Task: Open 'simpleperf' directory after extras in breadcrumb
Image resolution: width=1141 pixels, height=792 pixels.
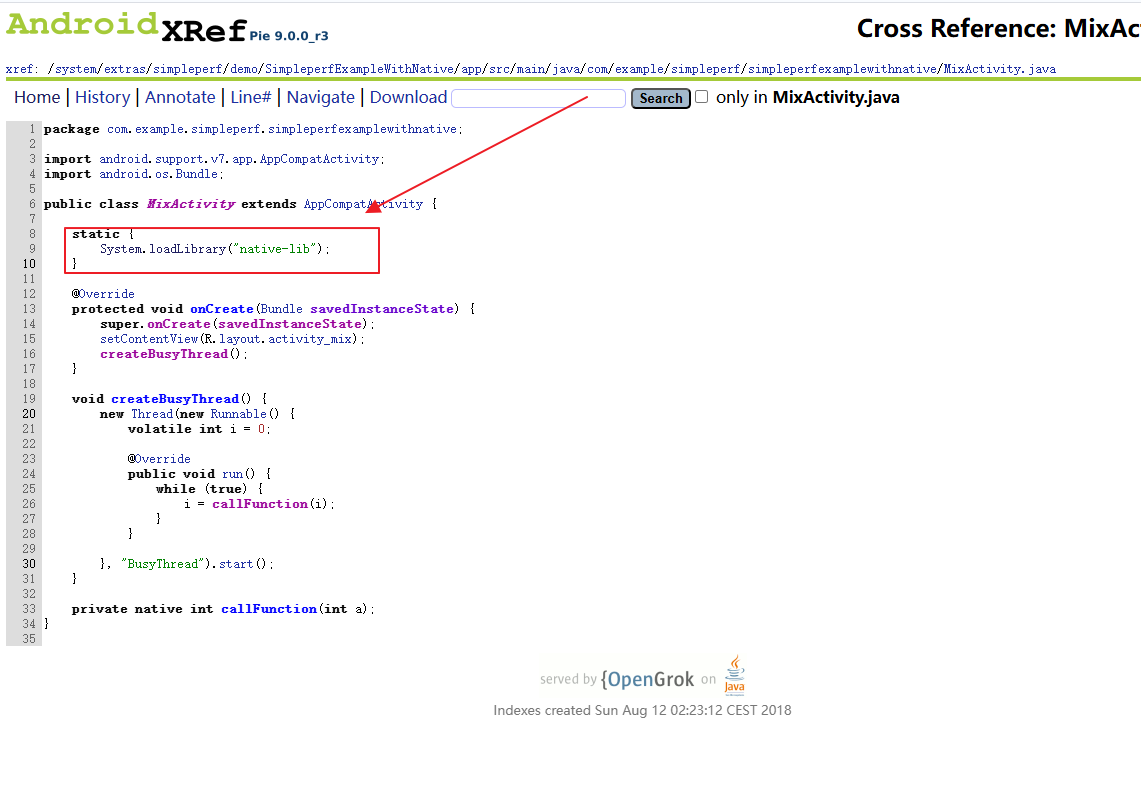Action: click(x=188, y=69)
